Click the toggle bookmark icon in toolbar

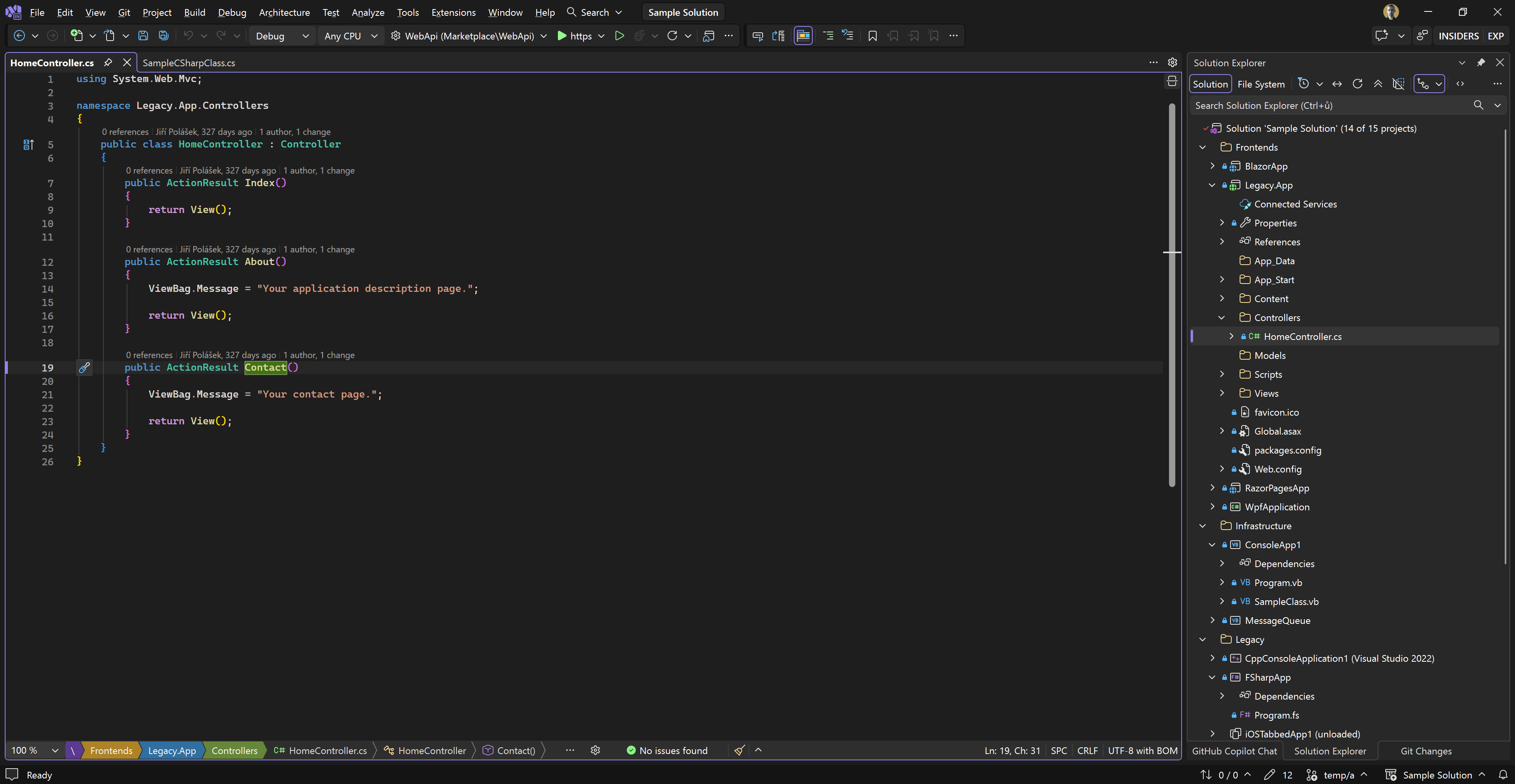(872, 36)
